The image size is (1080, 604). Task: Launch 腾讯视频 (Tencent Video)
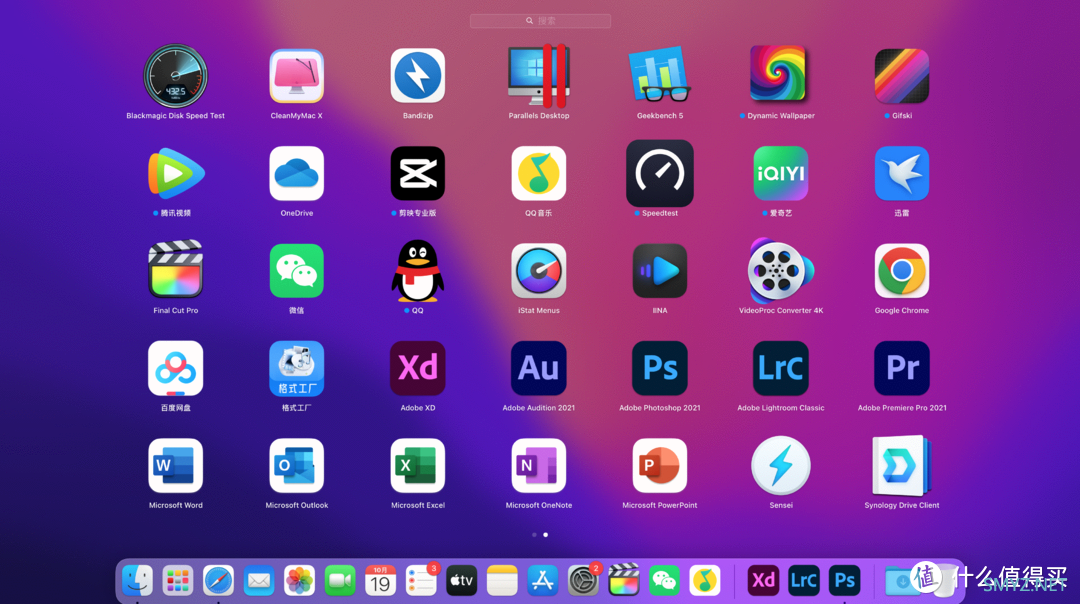pyautogui.click(x=176, y=174)
